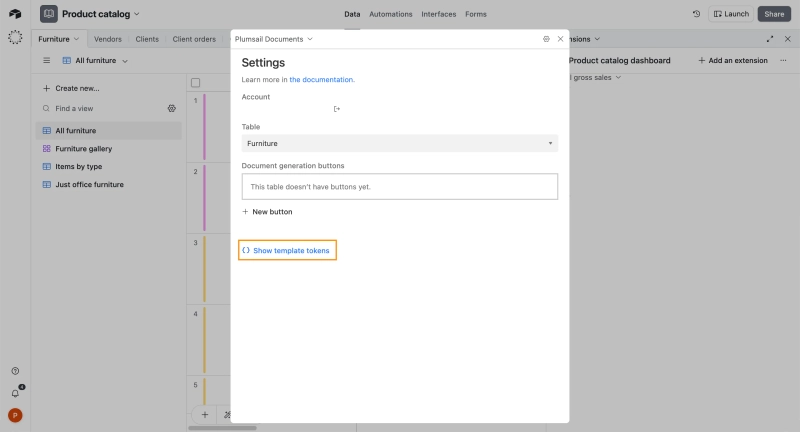
Task: Click the expand extensions fullscreen icon
Action: click(x=770, y=39)
